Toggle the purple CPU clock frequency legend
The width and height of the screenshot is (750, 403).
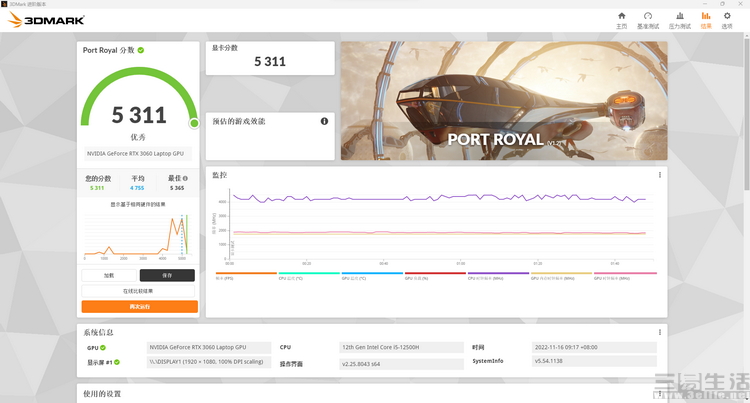[498, 275]
